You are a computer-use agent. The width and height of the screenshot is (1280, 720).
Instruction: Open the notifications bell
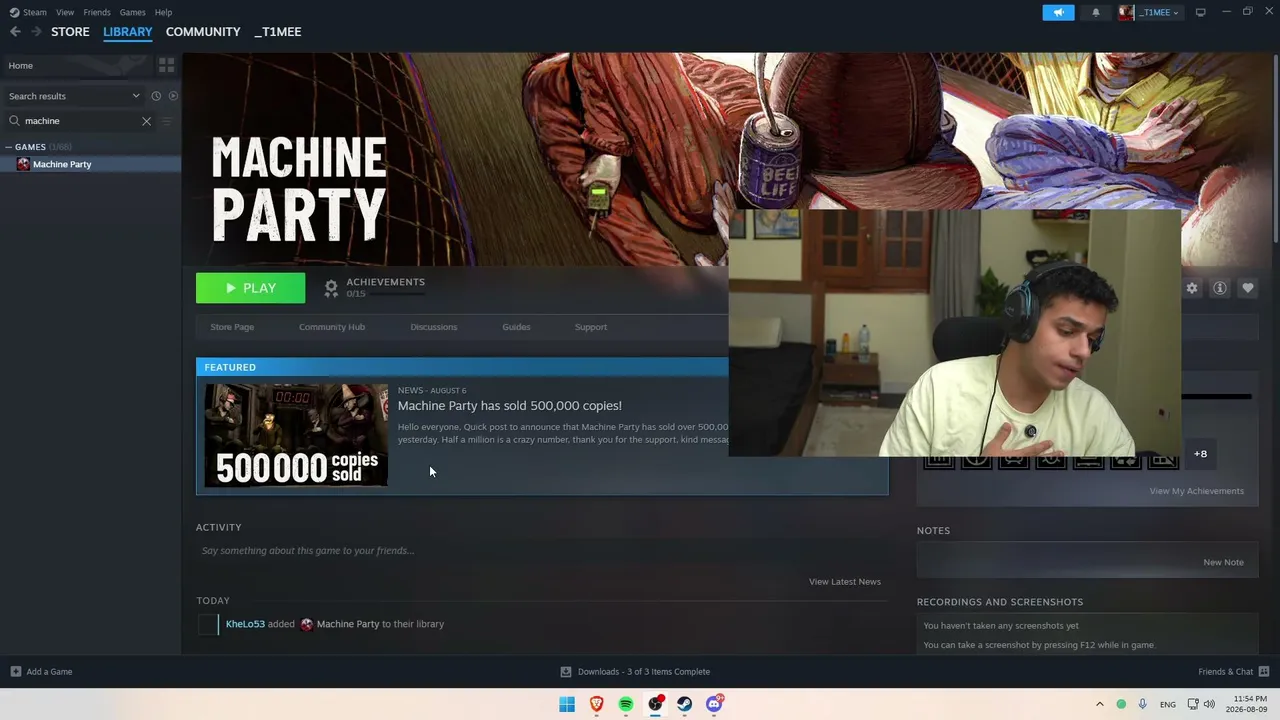(1096, 12)
